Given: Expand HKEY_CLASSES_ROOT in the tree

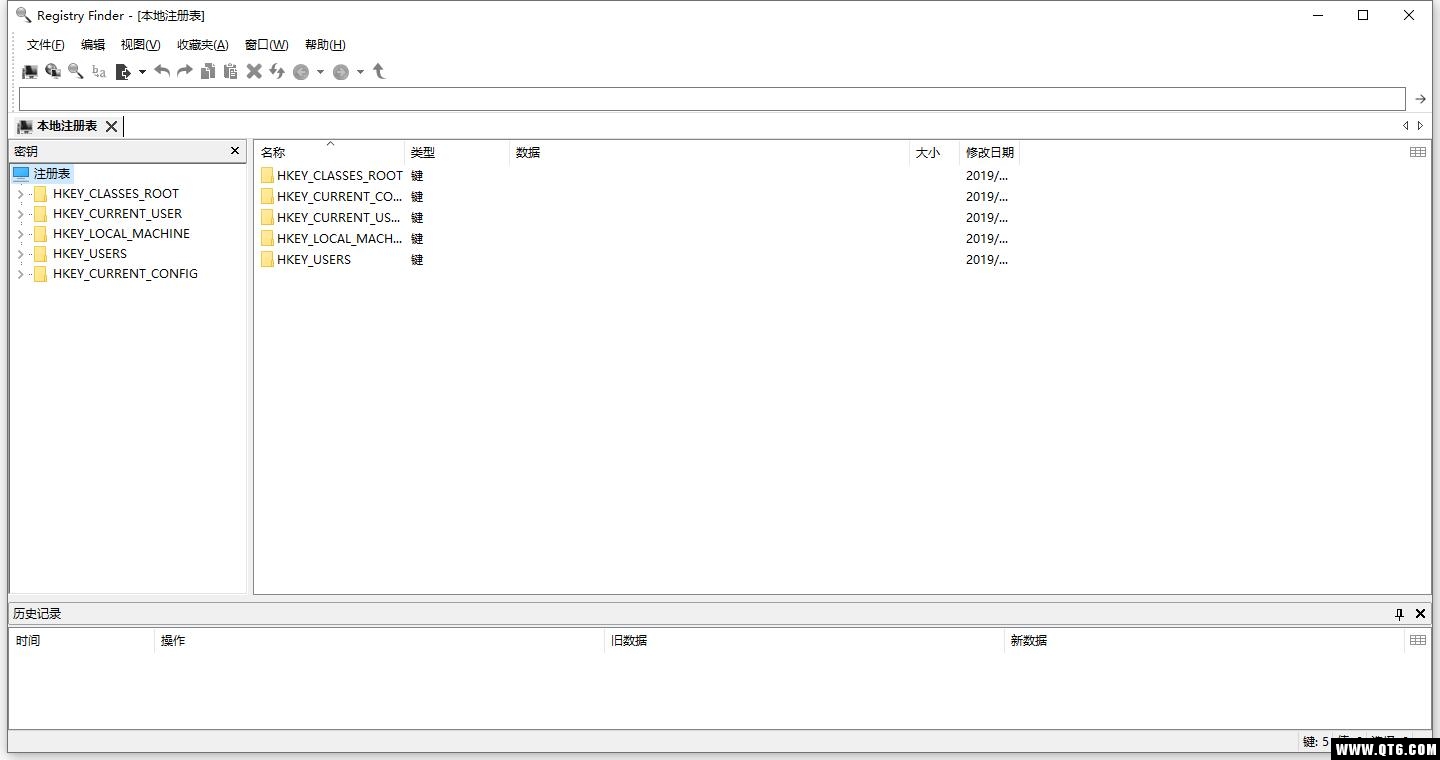Looking at the screenshot, I should (x=20, y=194).
